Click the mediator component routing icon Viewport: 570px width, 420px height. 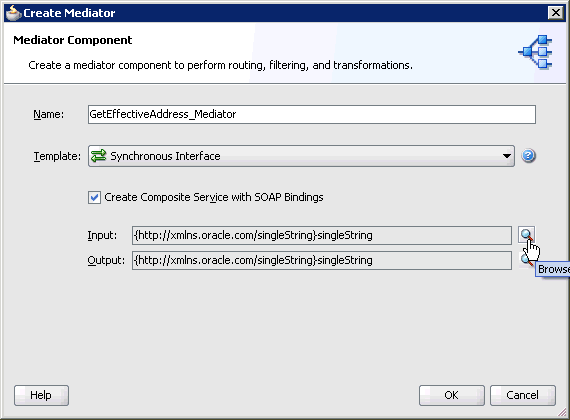[x=536, y=52]
